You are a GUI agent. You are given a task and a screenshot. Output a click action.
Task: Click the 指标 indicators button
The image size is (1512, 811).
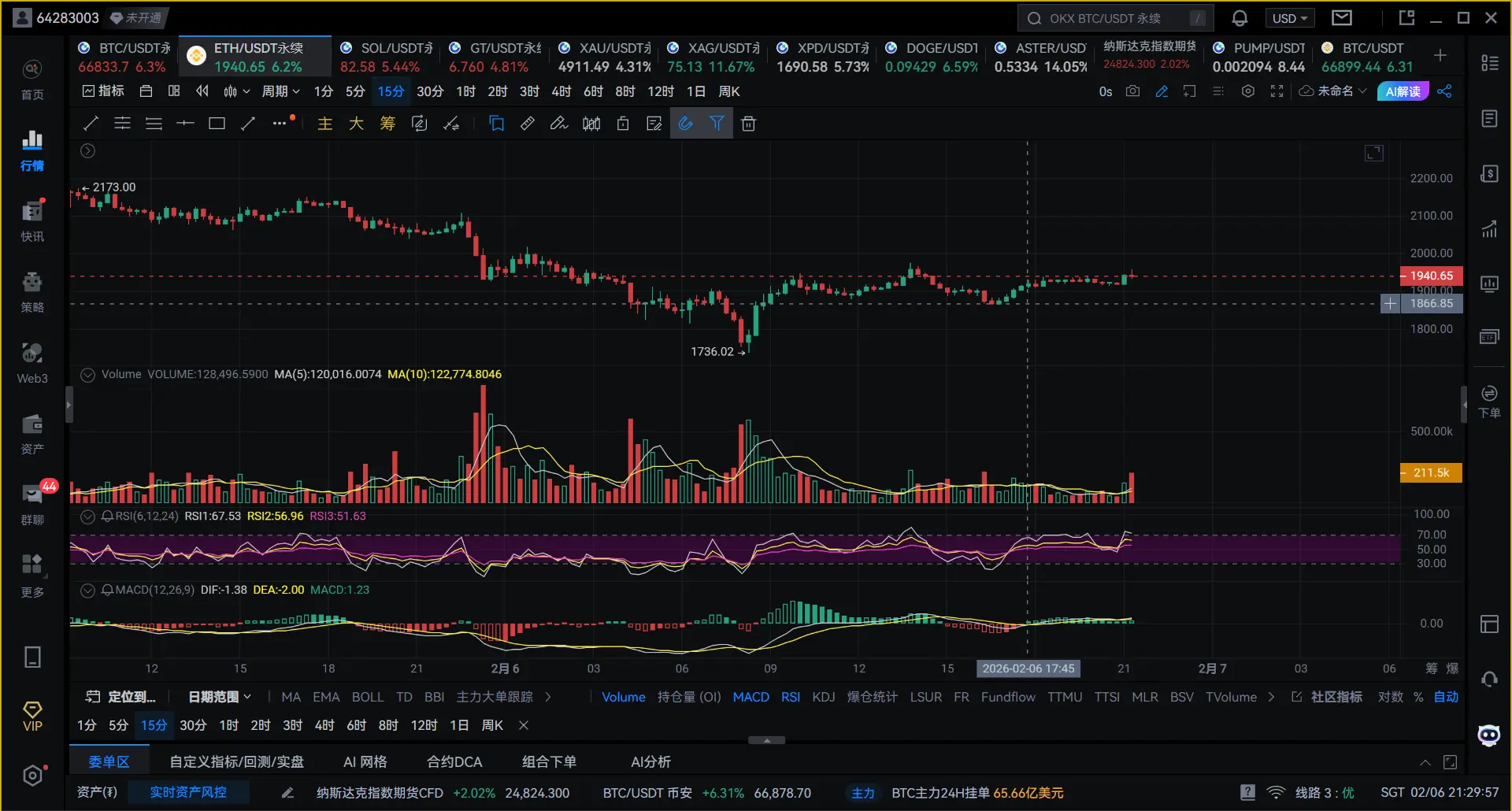(x=103, y=91)
